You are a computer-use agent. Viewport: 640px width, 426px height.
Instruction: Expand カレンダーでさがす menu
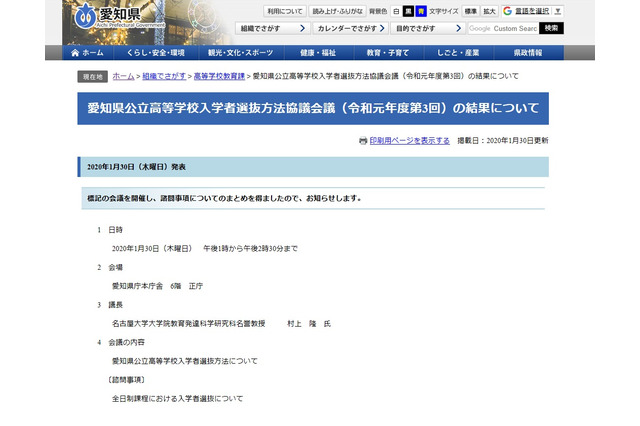[x=350, y=28]
